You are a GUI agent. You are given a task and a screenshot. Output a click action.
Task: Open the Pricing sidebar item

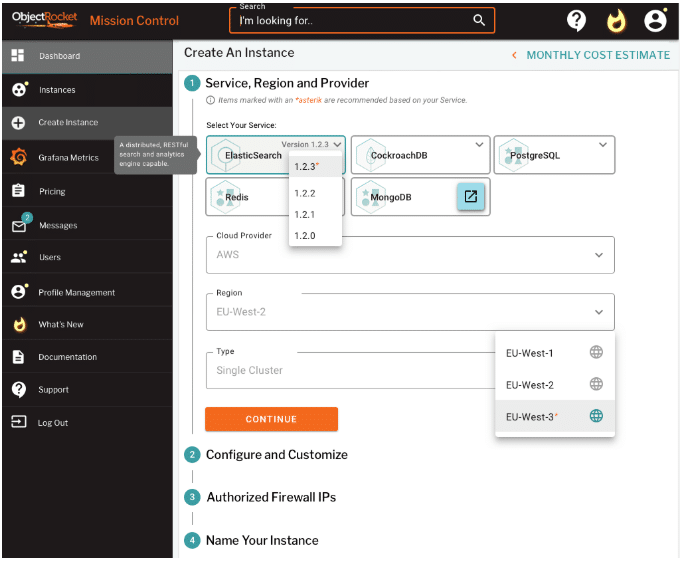(87, 191)
